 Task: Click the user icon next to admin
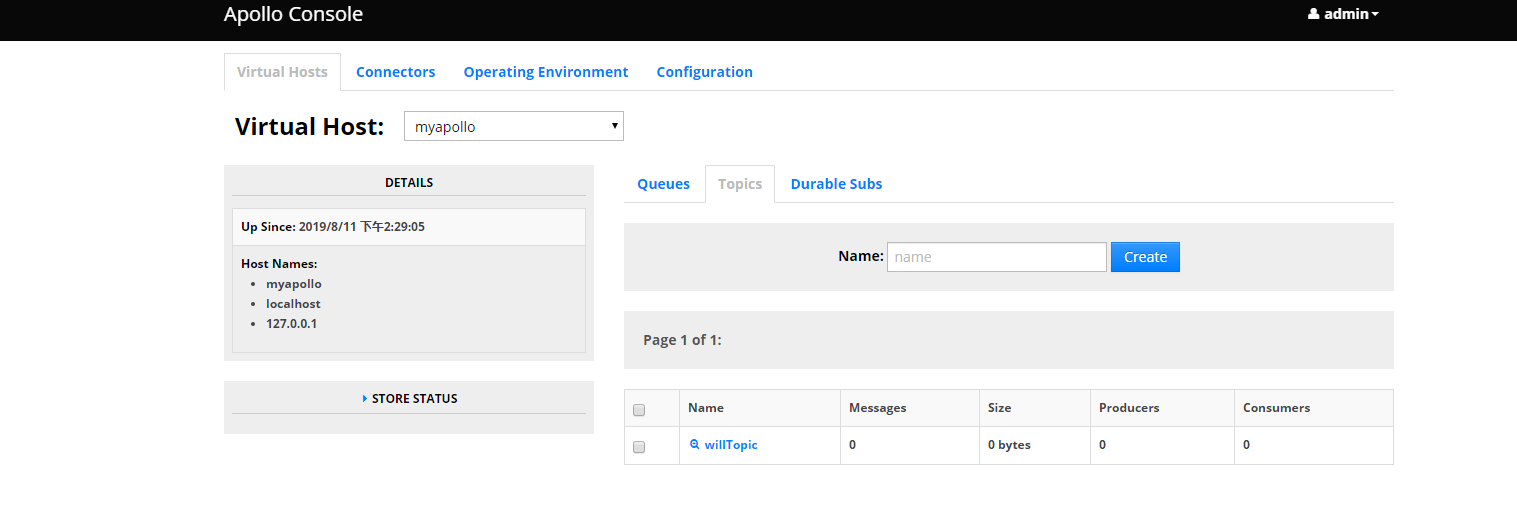[x=1313, y=15]
